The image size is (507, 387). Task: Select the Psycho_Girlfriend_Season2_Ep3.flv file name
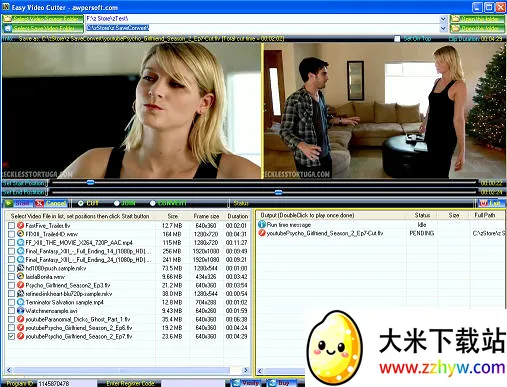click(68, 285)
